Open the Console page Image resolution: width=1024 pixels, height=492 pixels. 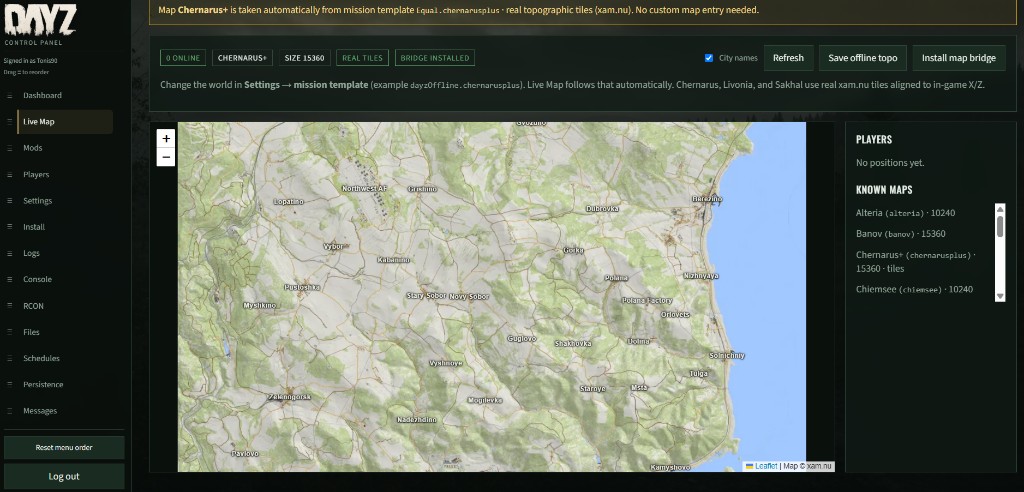click(x=37, y=279)
